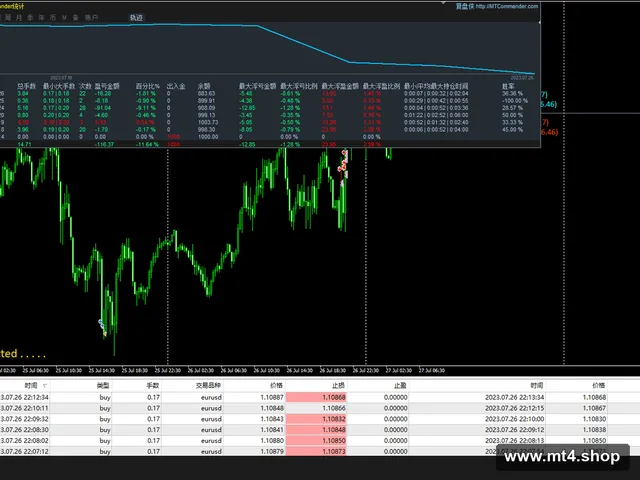Select the trade opened at 22:12:34
Viewport: 640px width, 480px height.
(320, 397)
